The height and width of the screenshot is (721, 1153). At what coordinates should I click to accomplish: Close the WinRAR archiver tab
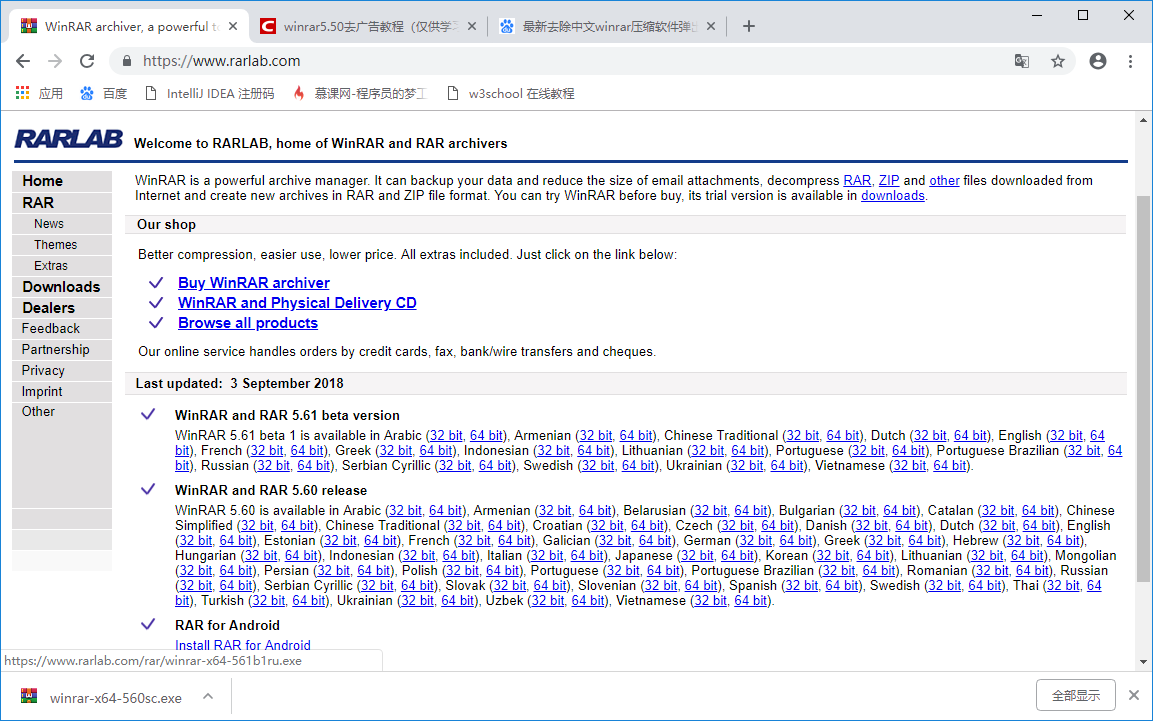(233, 26)
